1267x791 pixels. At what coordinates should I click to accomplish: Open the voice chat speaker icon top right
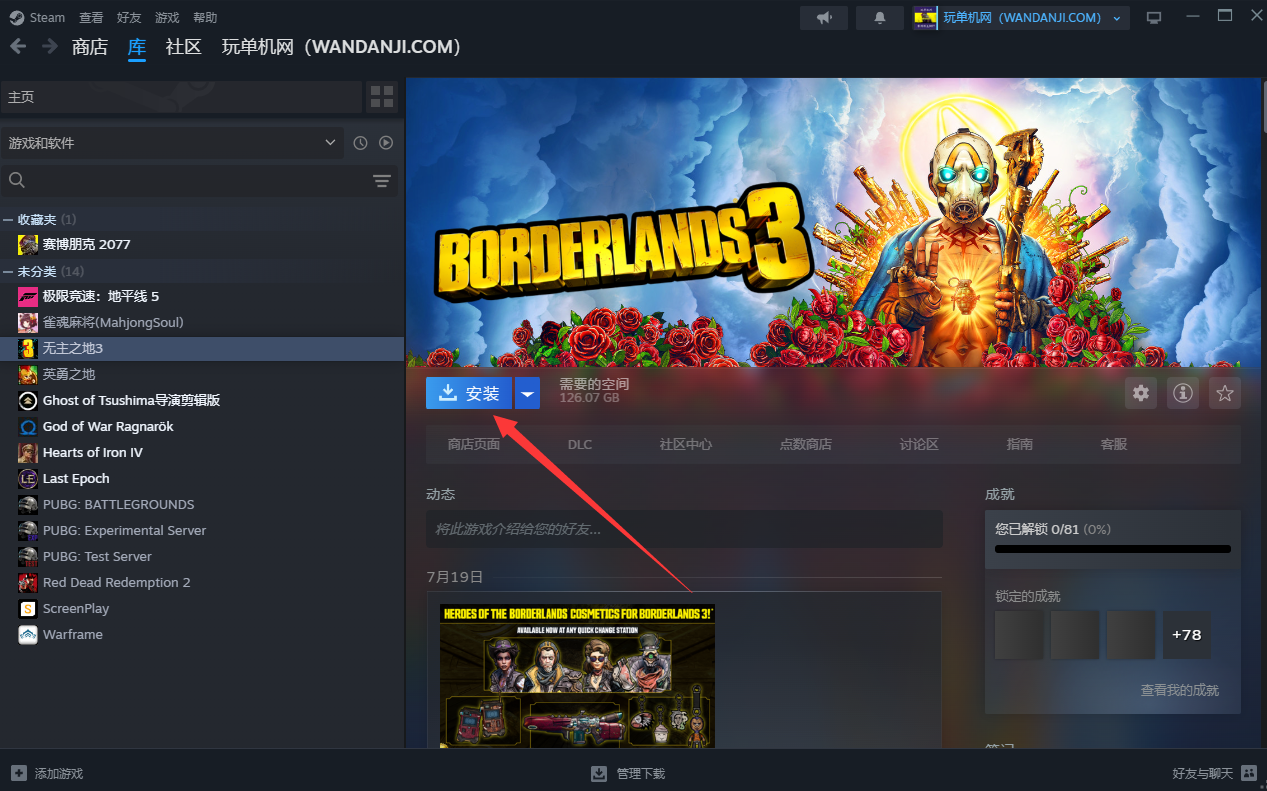click(823, 17)
